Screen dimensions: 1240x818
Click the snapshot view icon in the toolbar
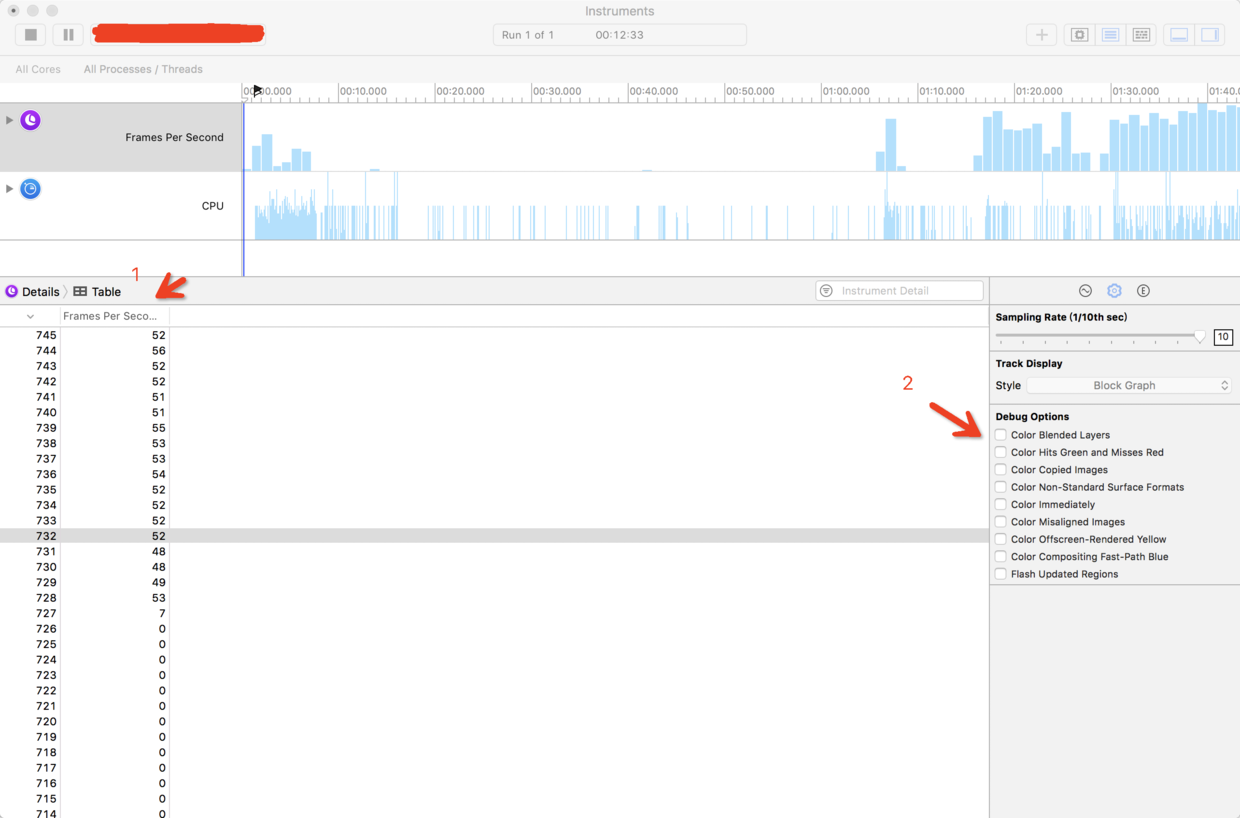pyautogui.click(x=1080, y=35)
